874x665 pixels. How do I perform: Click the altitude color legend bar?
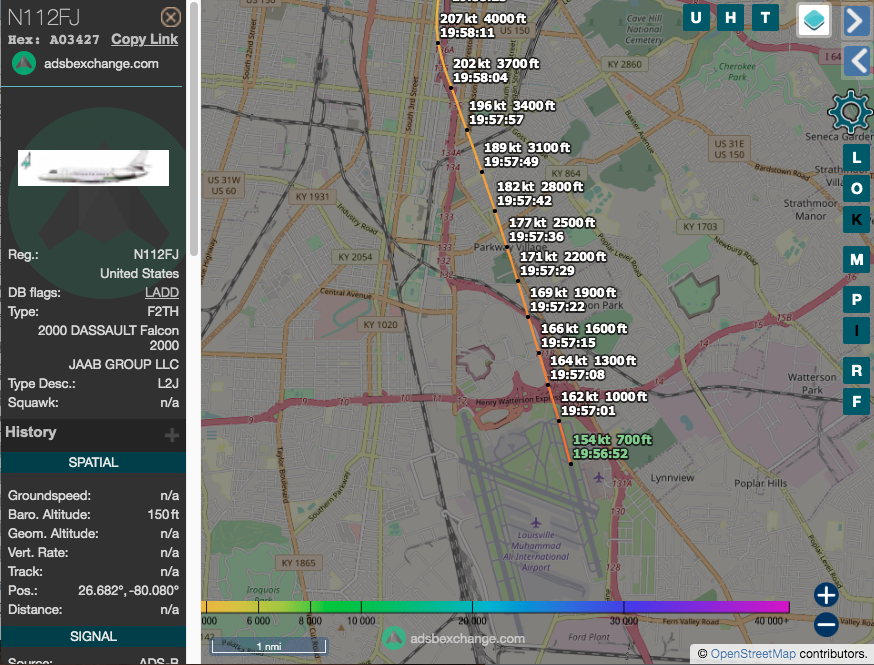tap(496, 607)
